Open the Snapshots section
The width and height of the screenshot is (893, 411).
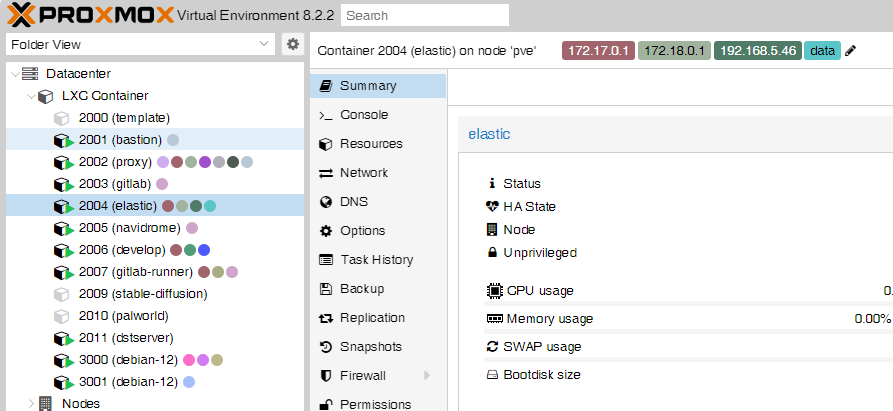point(370,347)
